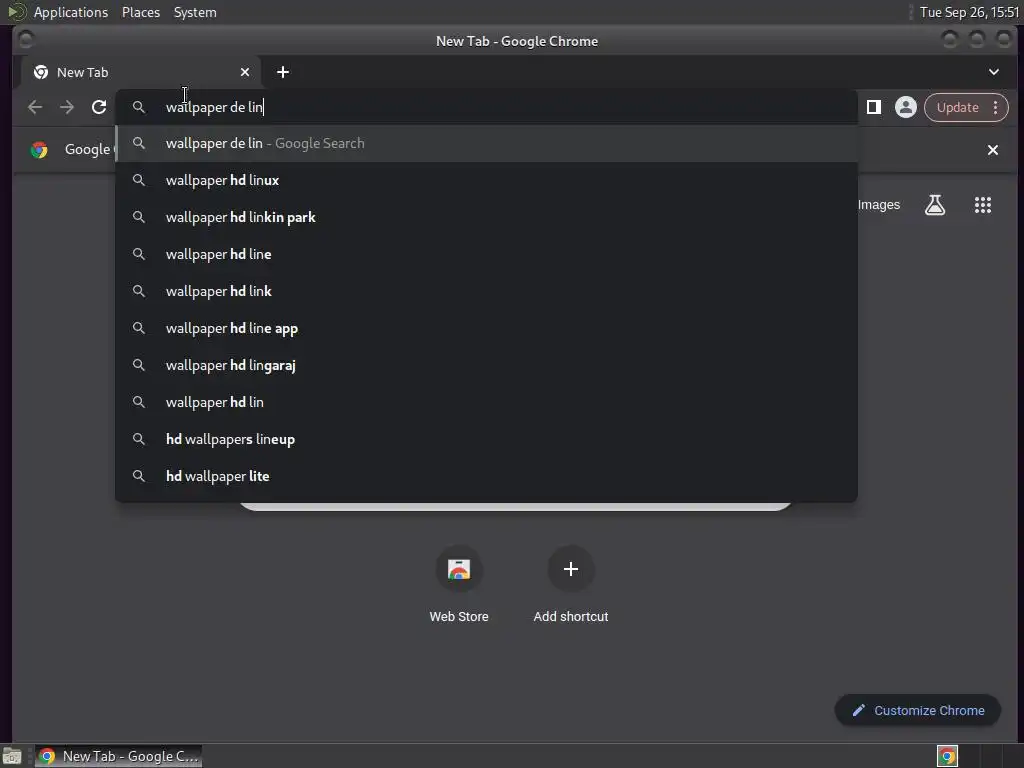Click search icon beside 'wallpaper hd lingaraj'
The width and height of the screenshot is (1024, 768).
tap(138, 365)
